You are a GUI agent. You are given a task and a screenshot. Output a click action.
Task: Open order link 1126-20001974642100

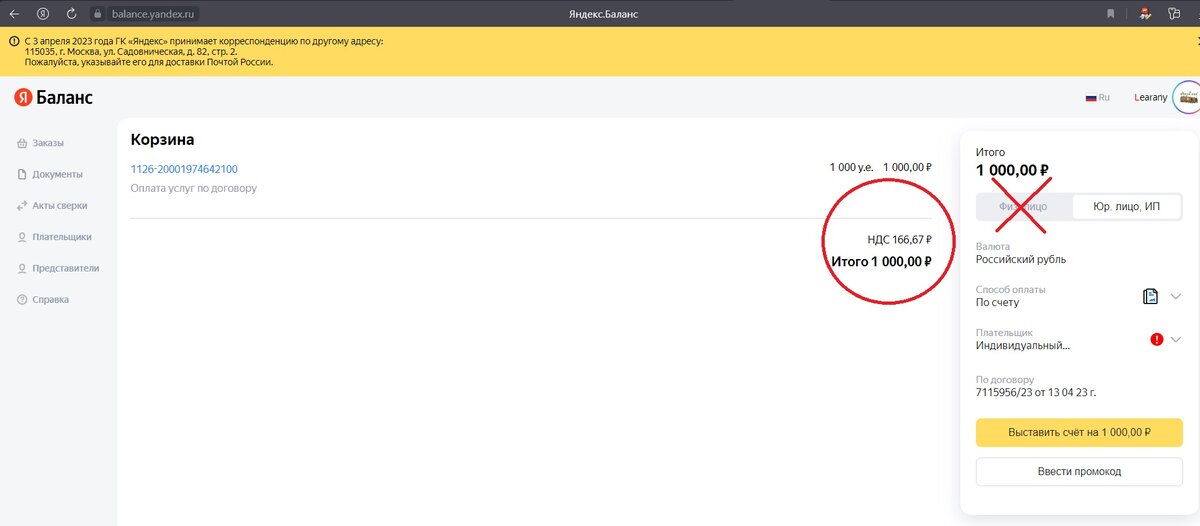click(x=184, y=169)
